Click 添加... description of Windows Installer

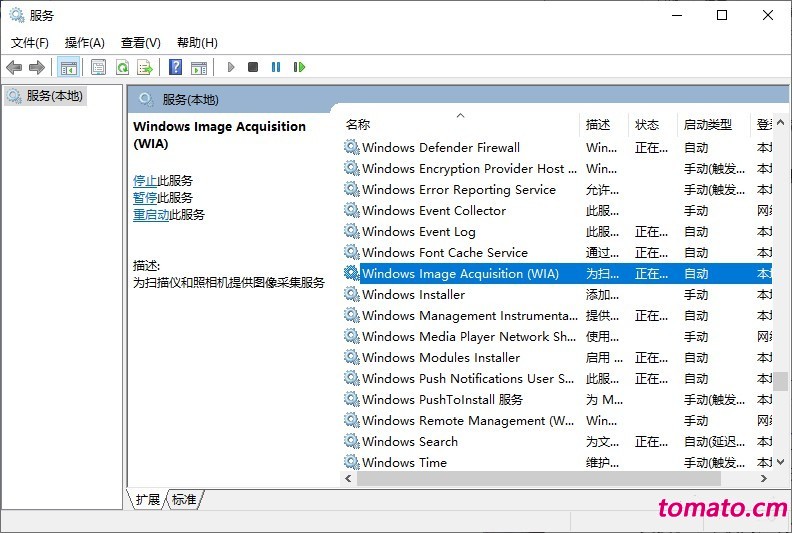point(602,294)
